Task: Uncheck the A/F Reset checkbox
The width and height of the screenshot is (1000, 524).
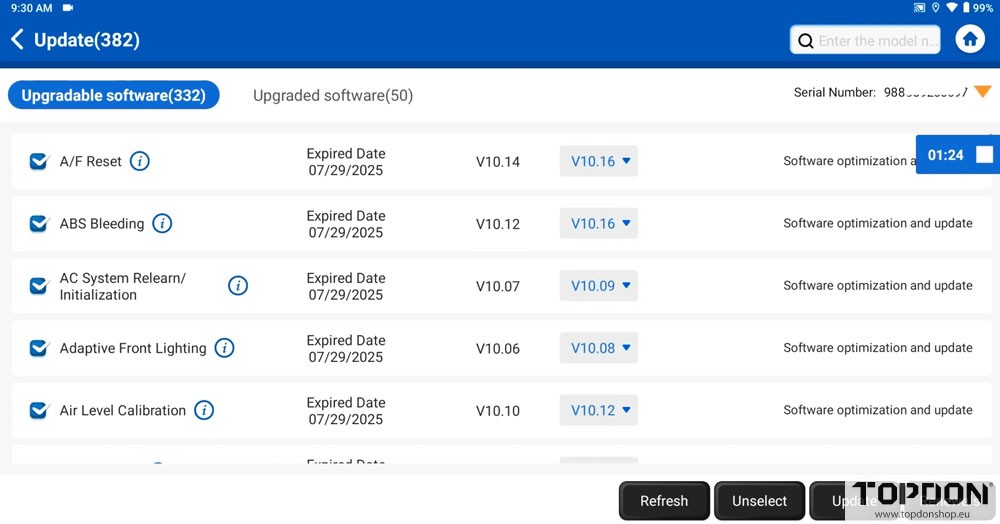Action: (x=39, y=161)
